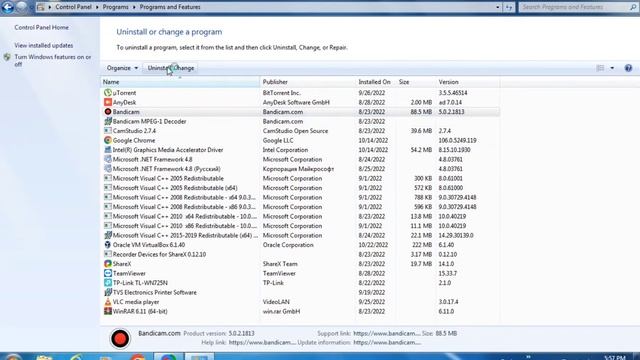Viewport: 640px width, 360px height.
Task: Sort by Version column header
Action: (x=468, y=82)
